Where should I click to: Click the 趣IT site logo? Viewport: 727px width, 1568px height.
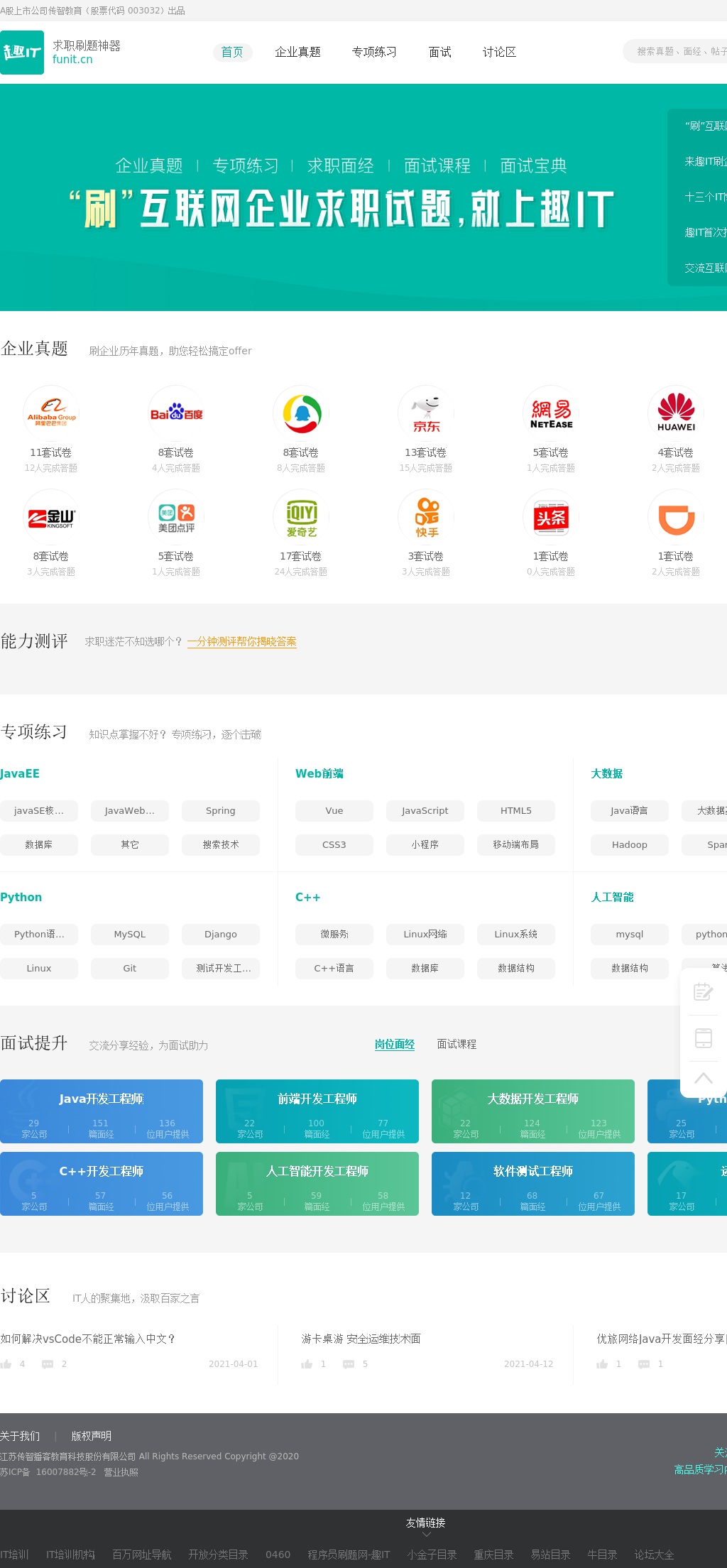point(22,53)
